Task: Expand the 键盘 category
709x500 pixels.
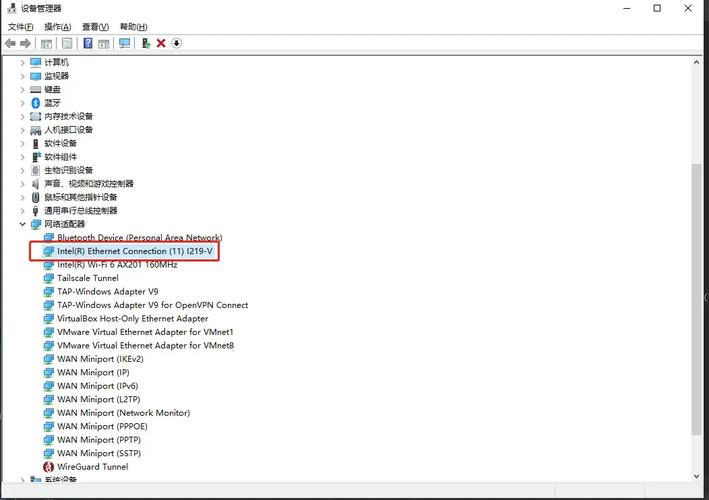Action: click(x=22, y=90)
